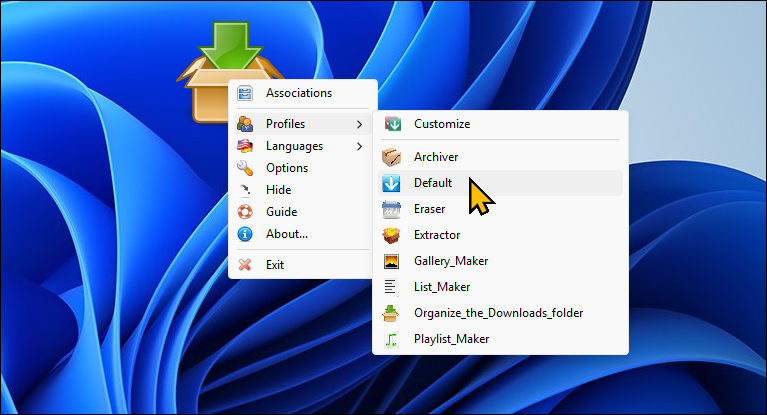Viewport: 767px width, 415px height.
Task: Click the Options wrench icon
Action: click(245, 168)
